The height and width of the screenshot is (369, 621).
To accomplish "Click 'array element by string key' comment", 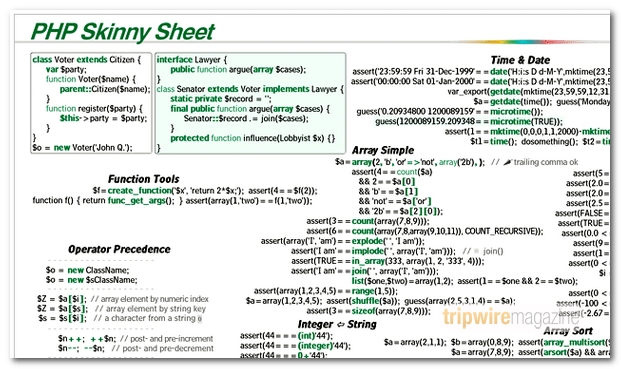I will [150, 309].
